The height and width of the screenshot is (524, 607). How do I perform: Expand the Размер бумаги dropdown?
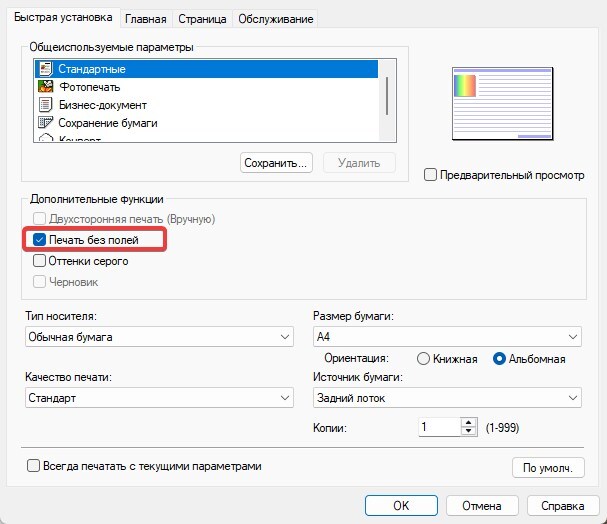pyautogui.click(x=446, y=337)
